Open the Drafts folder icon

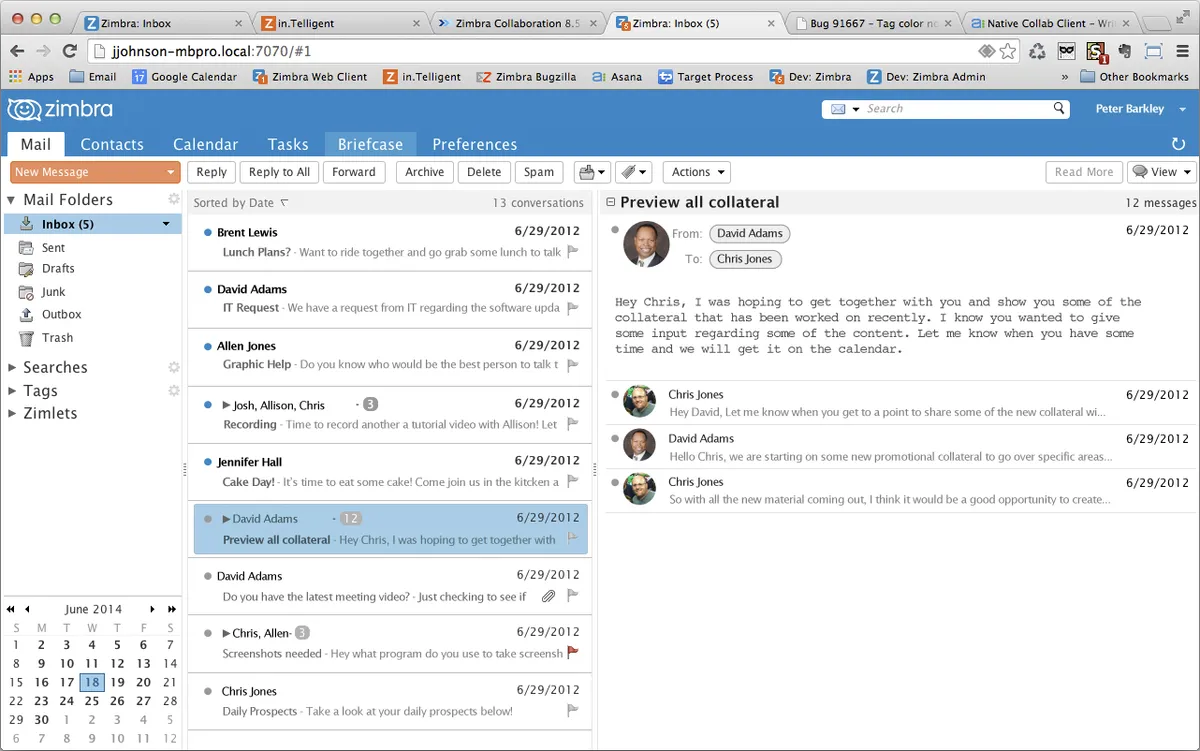26,269
